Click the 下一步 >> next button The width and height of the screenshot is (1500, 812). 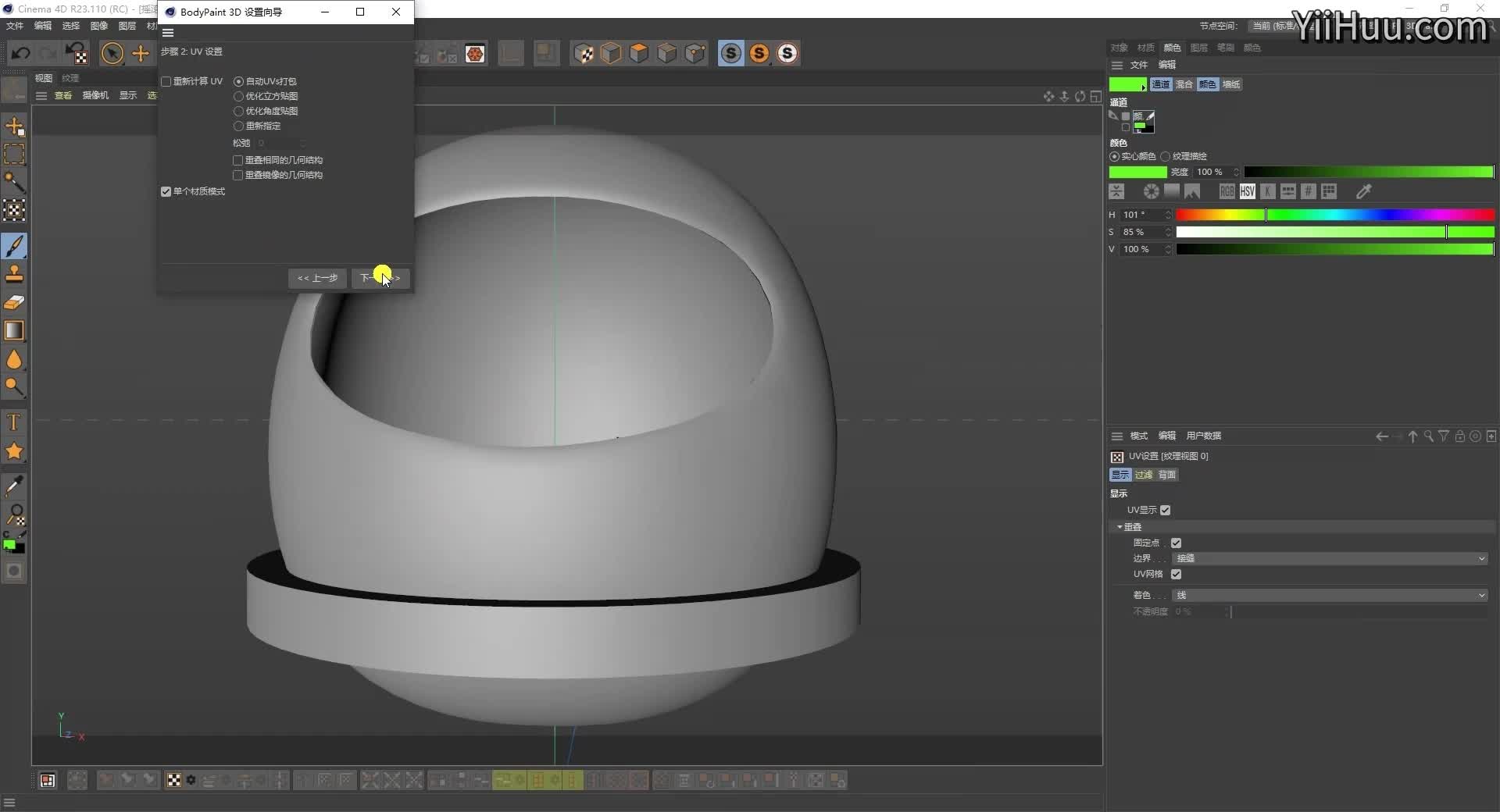click(x=380, y=278)
